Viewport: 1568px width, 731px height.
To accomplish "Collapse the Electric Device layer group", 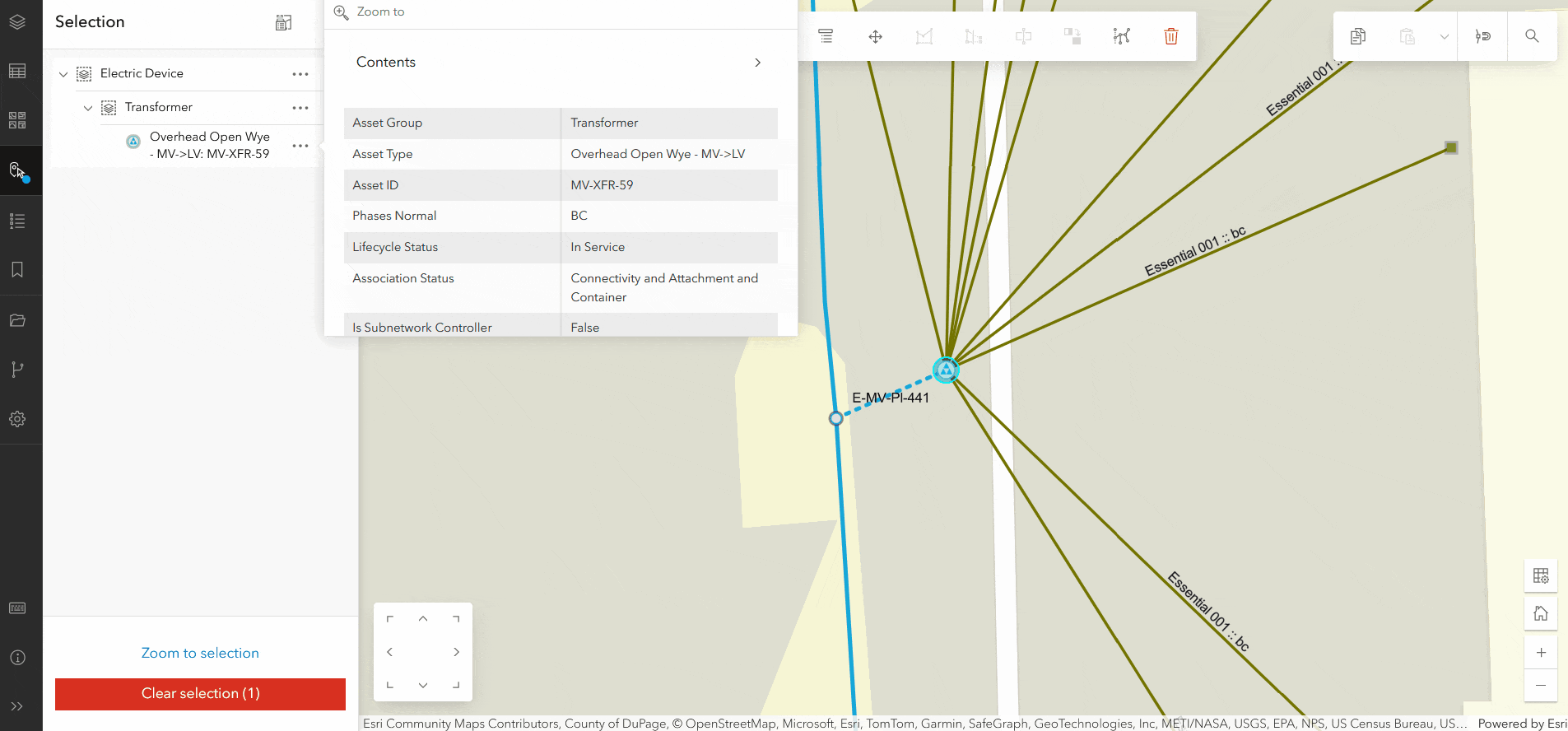I will click(63, 74).
